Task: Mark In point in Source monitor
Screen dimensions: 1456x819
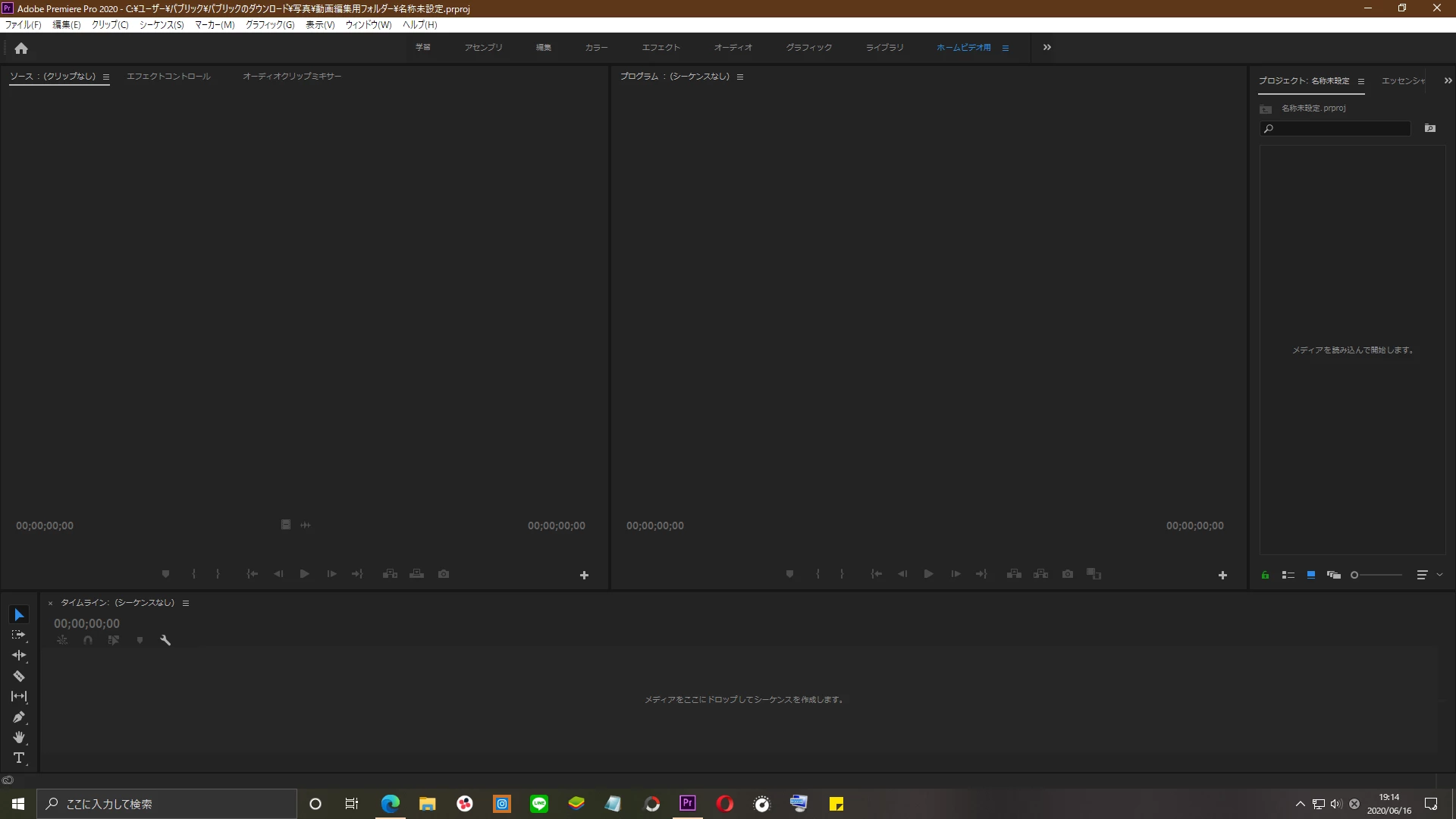Action: coord(193,574)
